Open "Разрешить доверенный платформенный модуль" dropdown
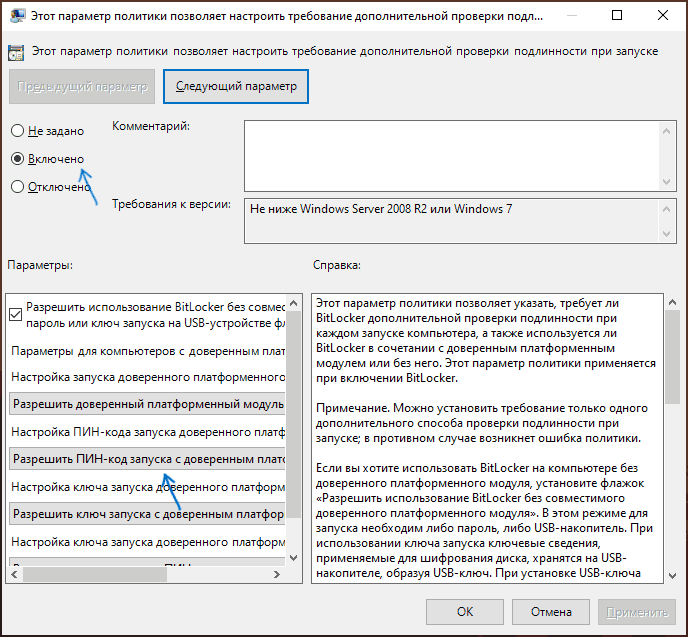The width and height of the screenshot is (688, 637). pos(147,404)
